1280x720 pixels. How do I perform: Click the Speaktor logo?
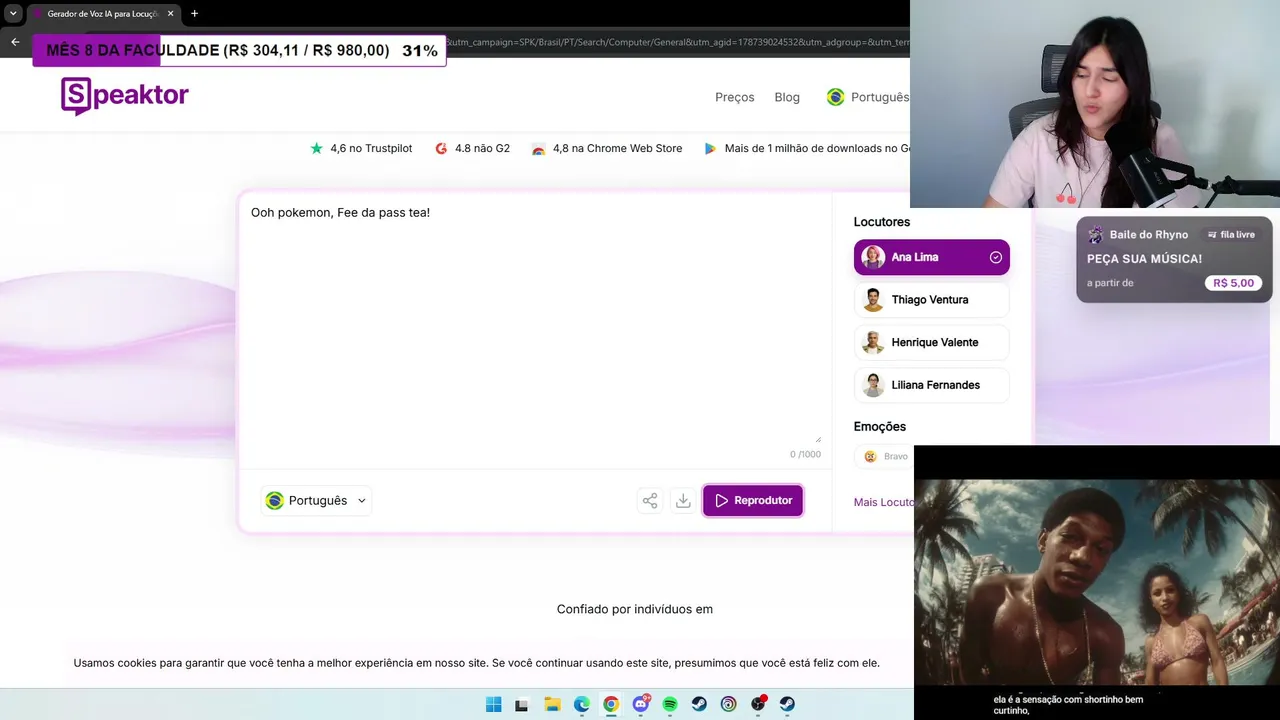pyautogui.click(x=125, y=96)
